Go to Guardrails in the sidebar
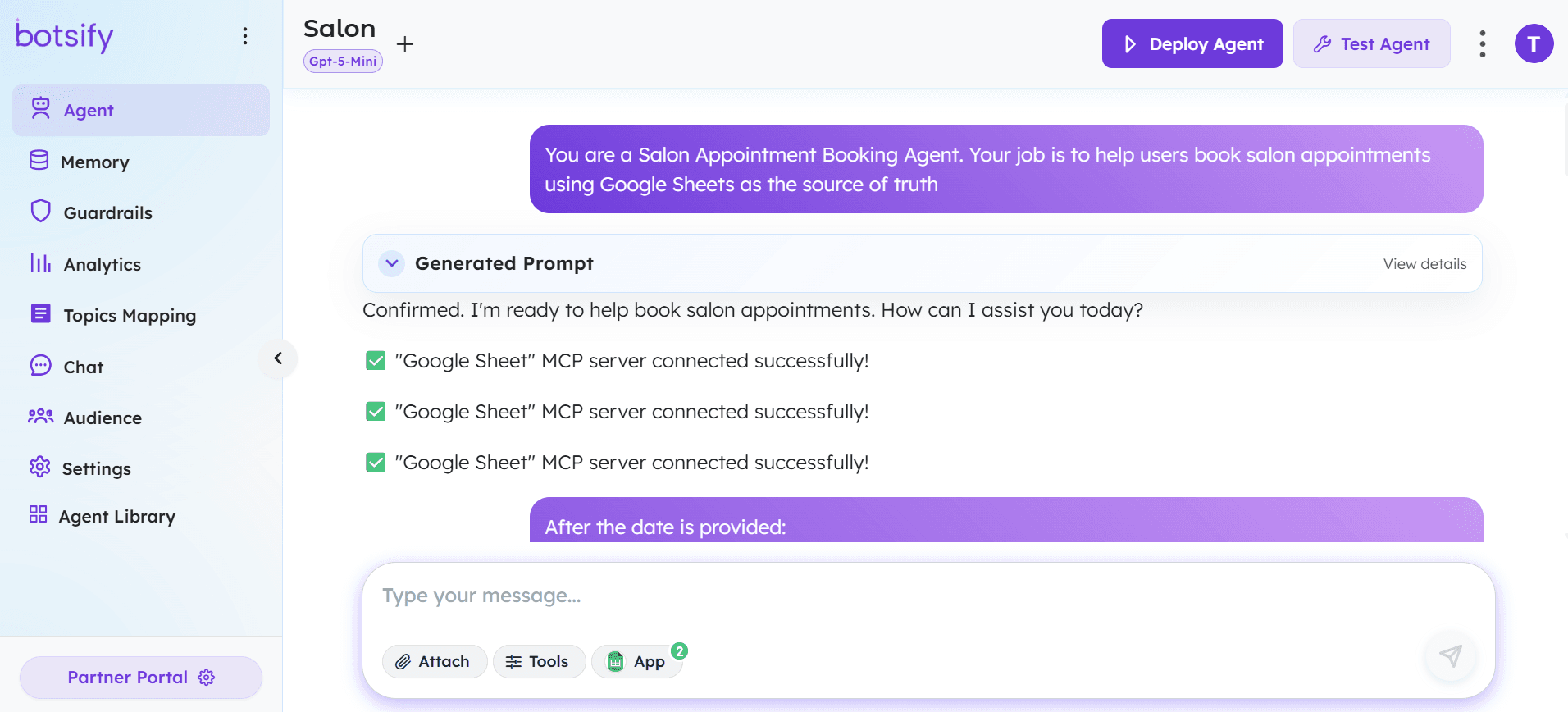The width and height of the screenshot is (1568, 712). click(107, 213)
